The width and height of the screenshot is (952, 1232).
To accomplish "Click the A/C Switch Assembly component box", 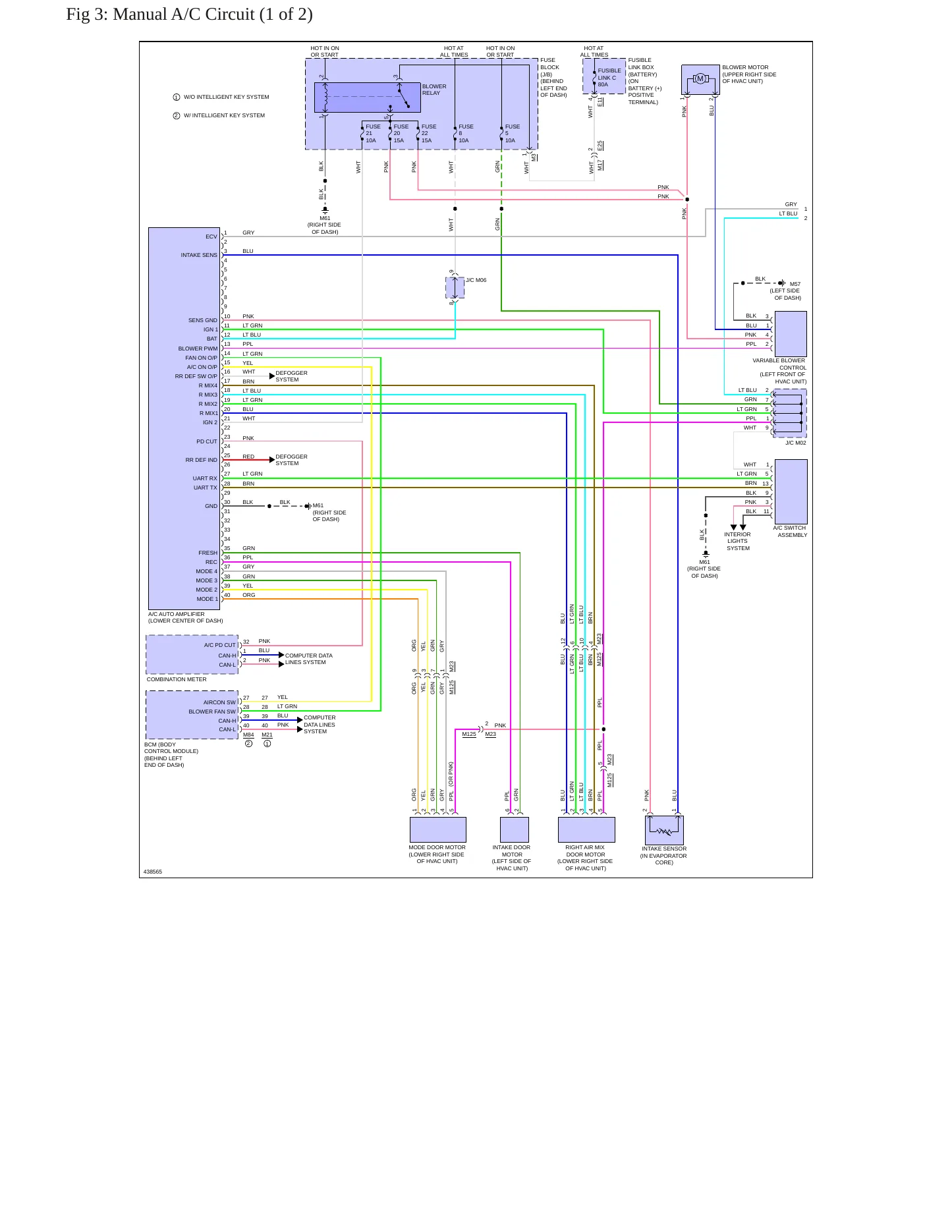I will 791,491.
